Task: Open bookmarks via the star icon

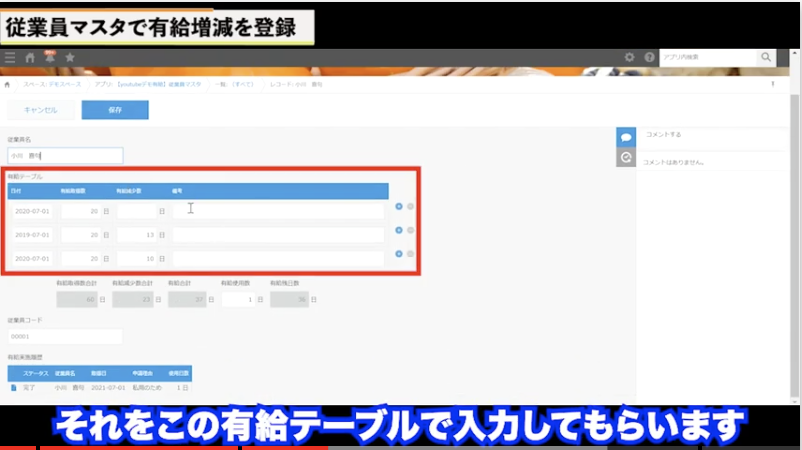Action: [x=69, y=58]
